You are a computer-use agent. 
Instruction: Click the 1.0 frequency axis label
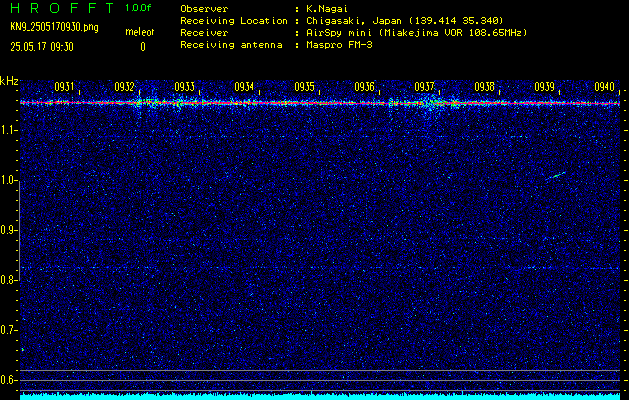tap(8, 180)
